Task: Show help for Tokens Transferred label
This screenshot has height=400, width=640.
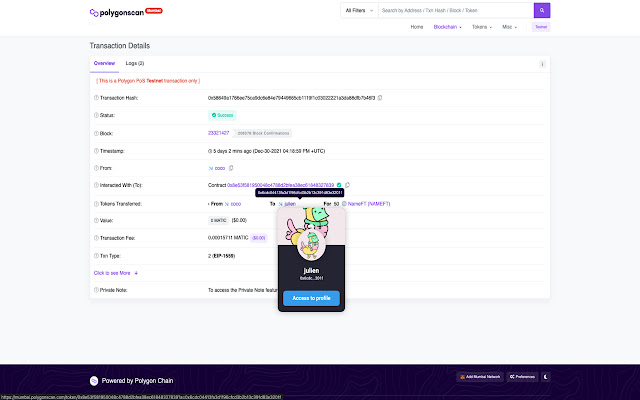Action: [96, 204]
